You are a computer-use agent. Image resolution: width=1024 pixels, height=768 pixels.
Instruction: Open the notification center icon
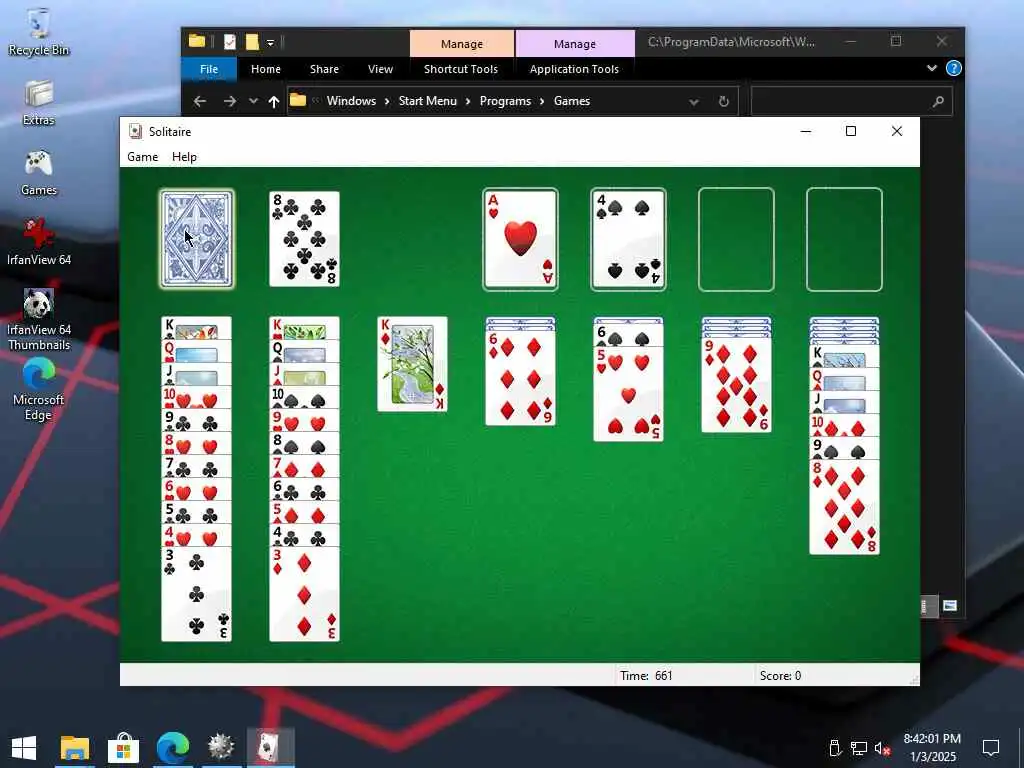click(x=991, y=748)
